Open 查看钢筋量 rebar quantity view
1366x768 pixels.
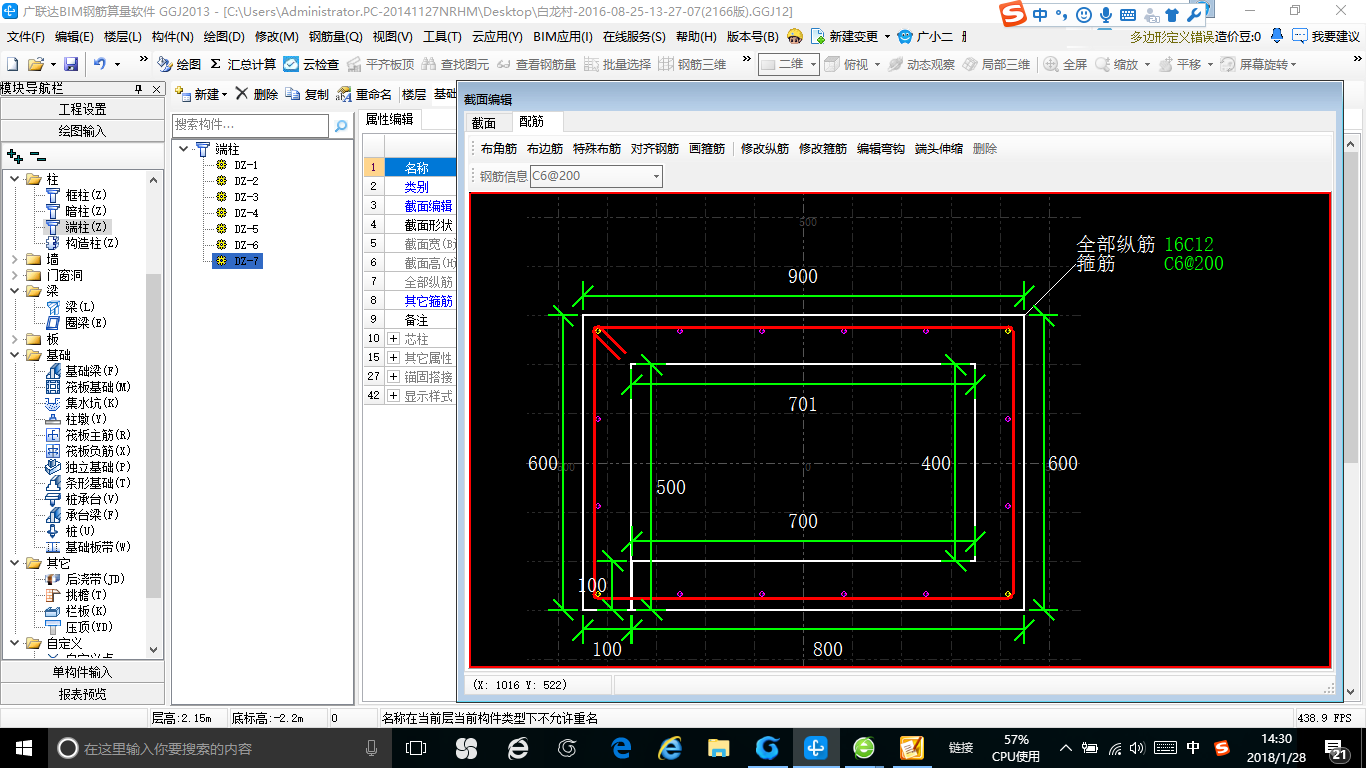click(537, 64)
